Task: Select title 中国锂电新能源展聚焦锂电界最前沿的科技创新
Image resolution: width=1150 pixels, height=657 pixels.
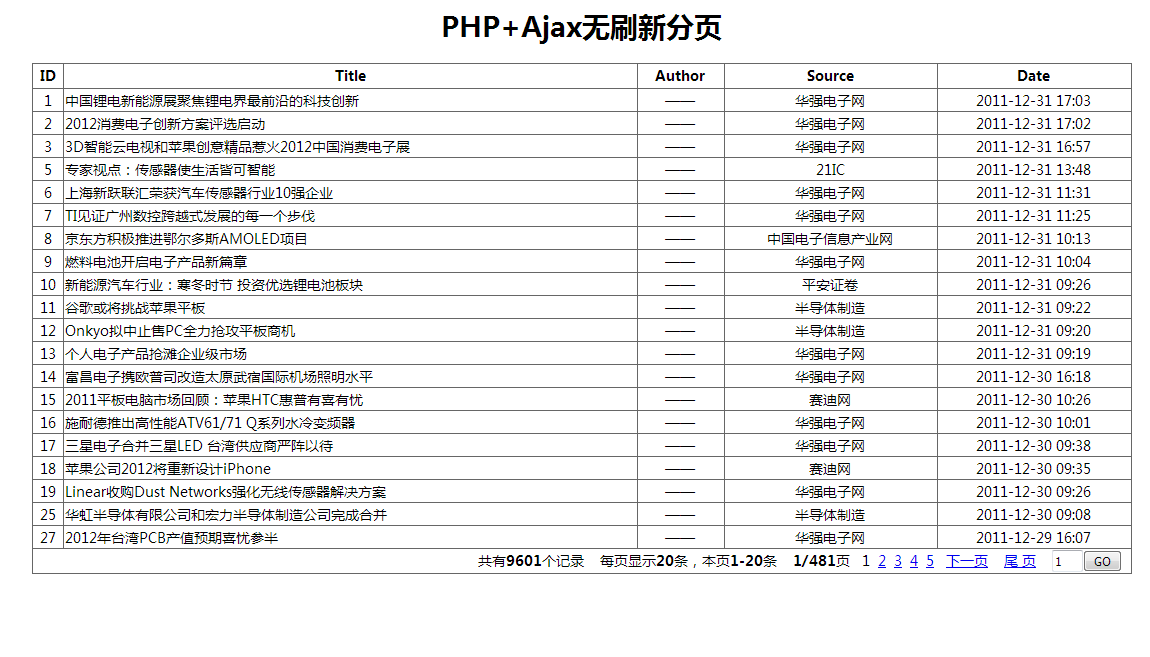Action: point(212,101)
